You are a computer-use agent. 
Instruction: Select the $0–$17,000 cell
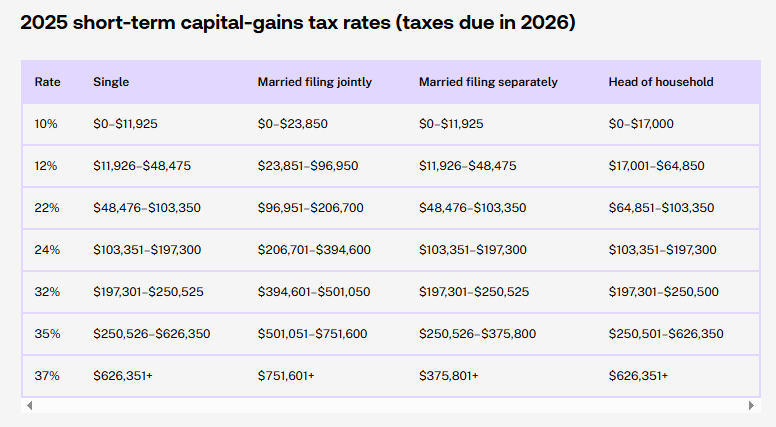tap(641, 124)
